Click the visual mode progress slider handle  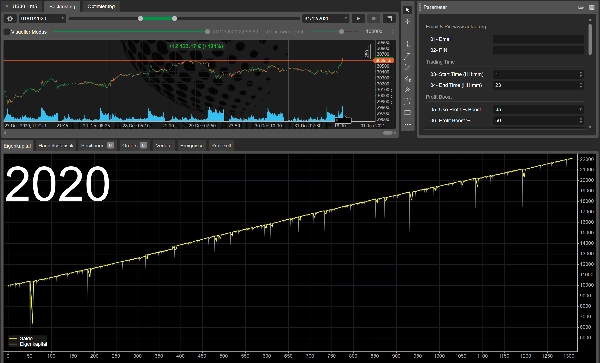click(x=207, y=31)
